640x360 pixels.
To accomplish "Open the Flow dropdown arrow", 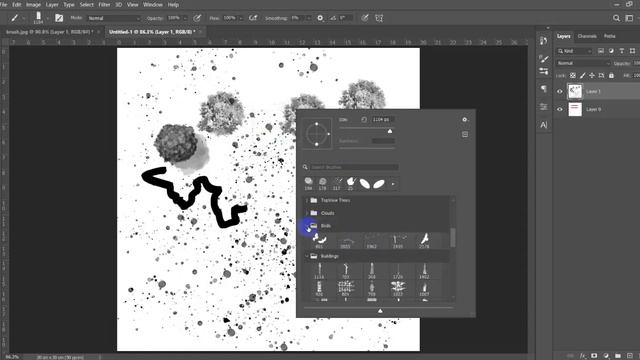I will (241, 18).
